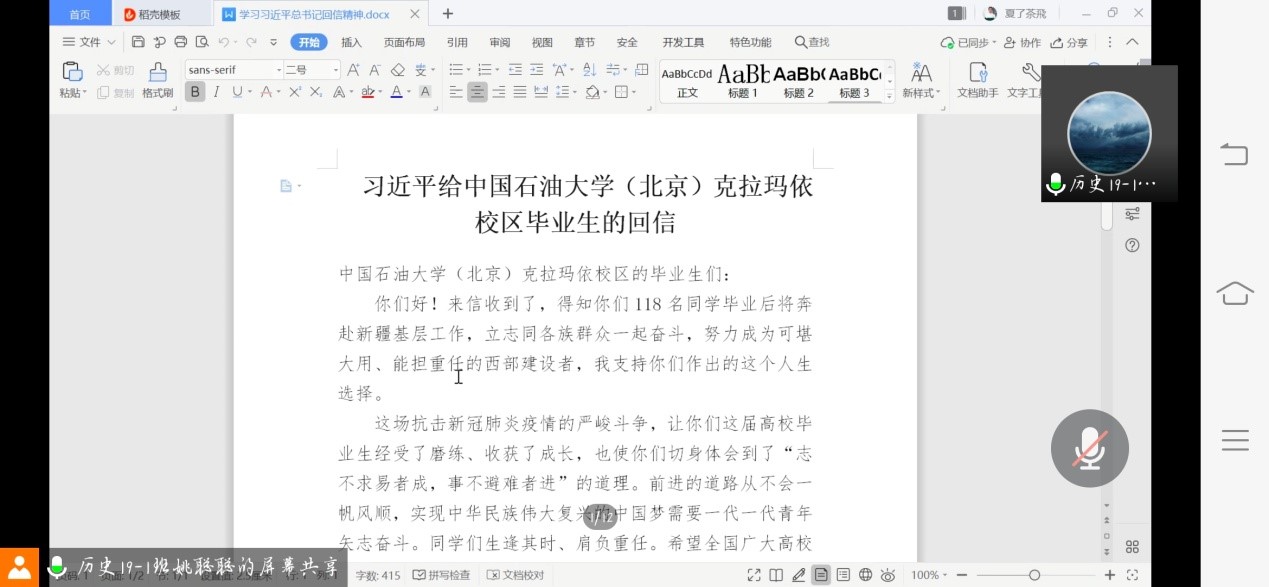Image resolution: width=1269 pixels, height=587 pixels.
Task: Click Android home navigation button
Action: pyautogui.click(x=1235, y=293)
